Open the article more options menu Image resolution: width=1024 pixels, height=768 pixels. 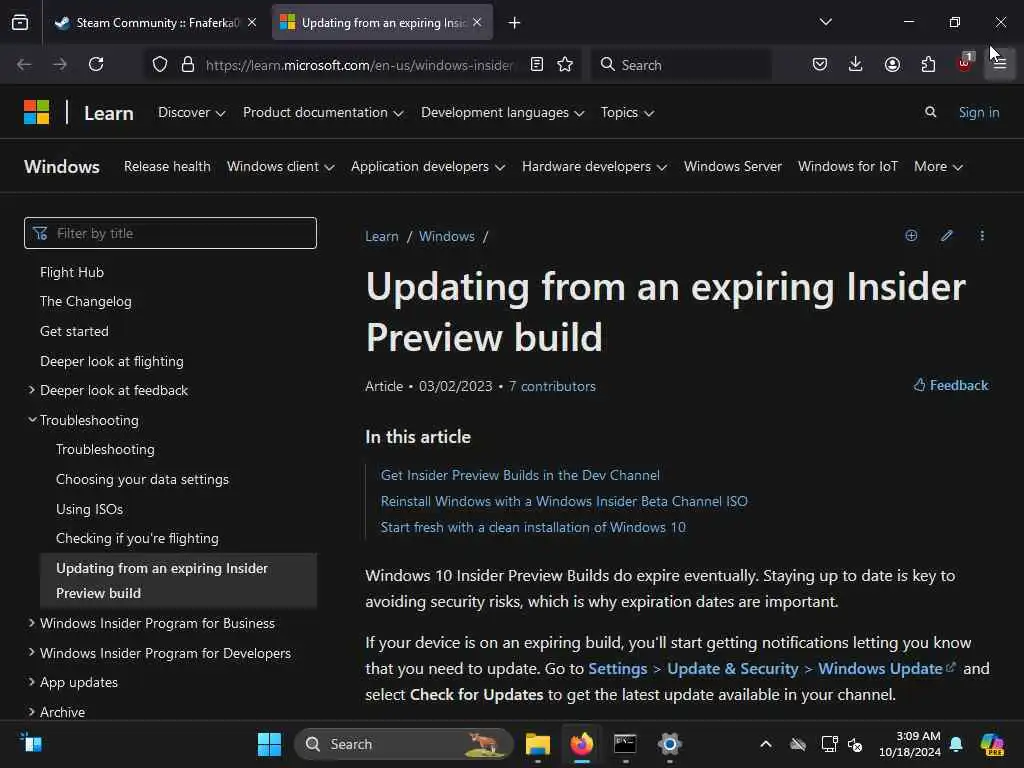point(982,236)
